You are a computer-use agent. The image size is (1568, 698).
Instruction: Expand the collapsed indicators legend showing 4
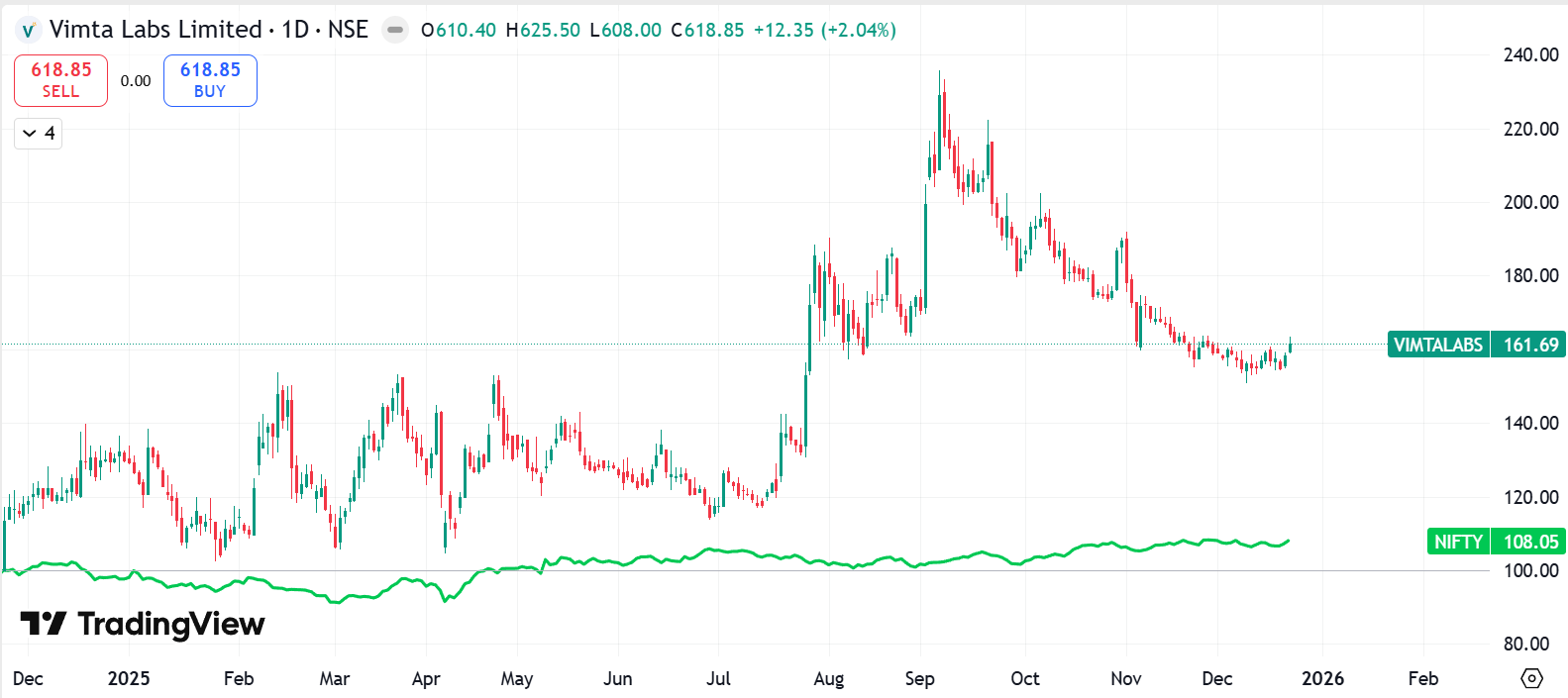[x=39, y=133]
